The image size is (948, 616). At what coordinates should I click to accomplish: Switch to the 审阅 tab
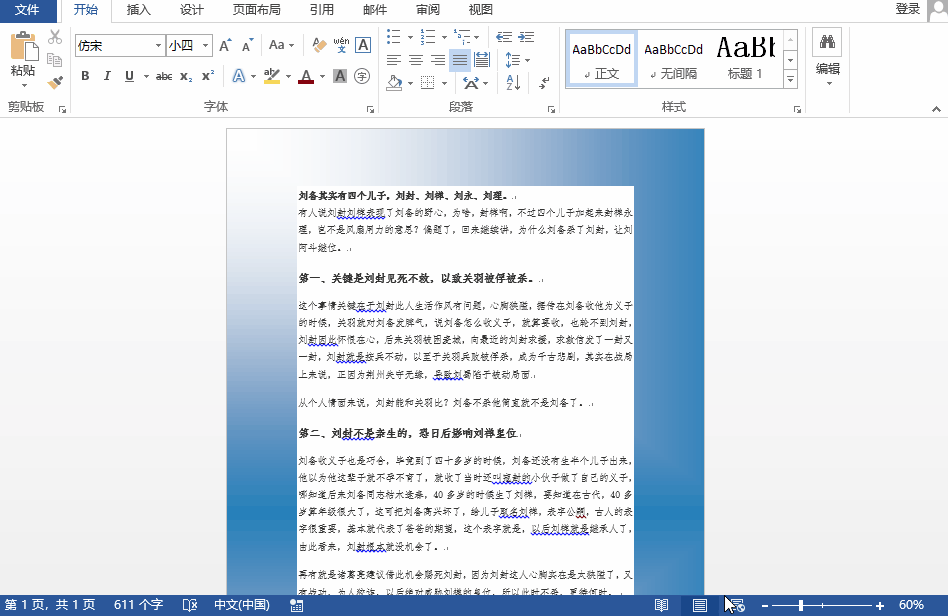(428, 10)
